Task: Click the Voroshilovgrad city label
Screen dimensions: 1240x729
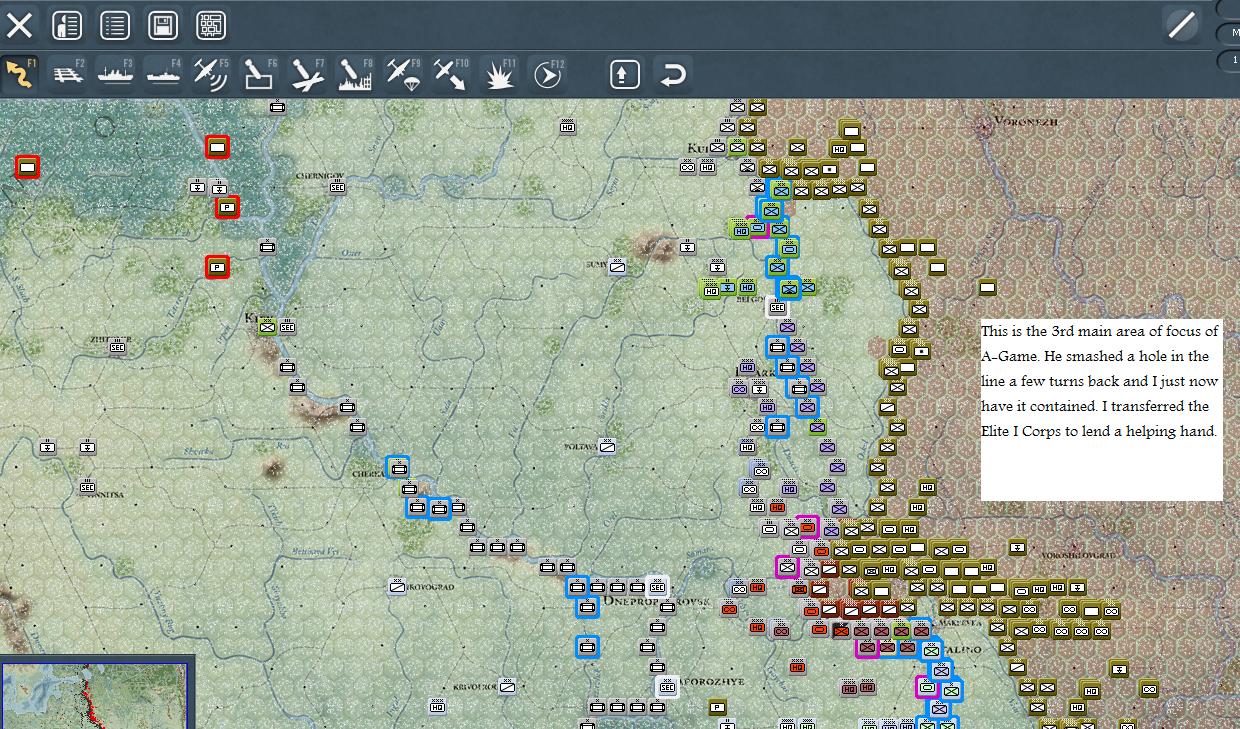Action: click(x=1079, y=554)
